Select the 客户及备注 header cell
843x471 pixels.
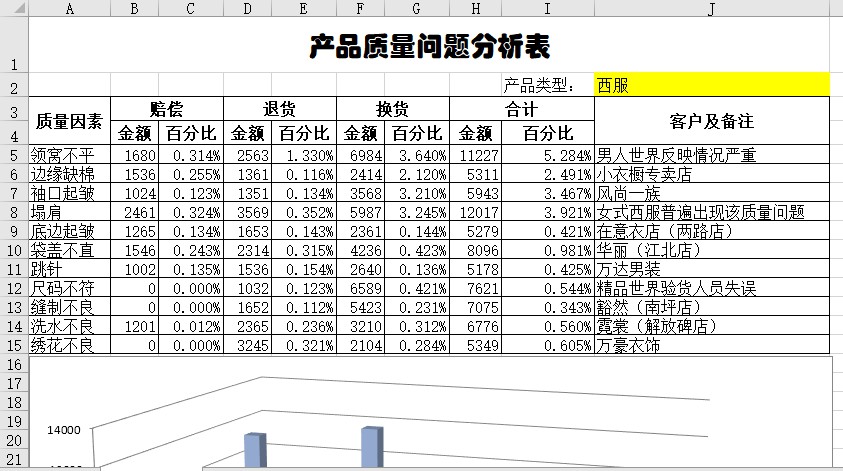[x=711, y=121]
